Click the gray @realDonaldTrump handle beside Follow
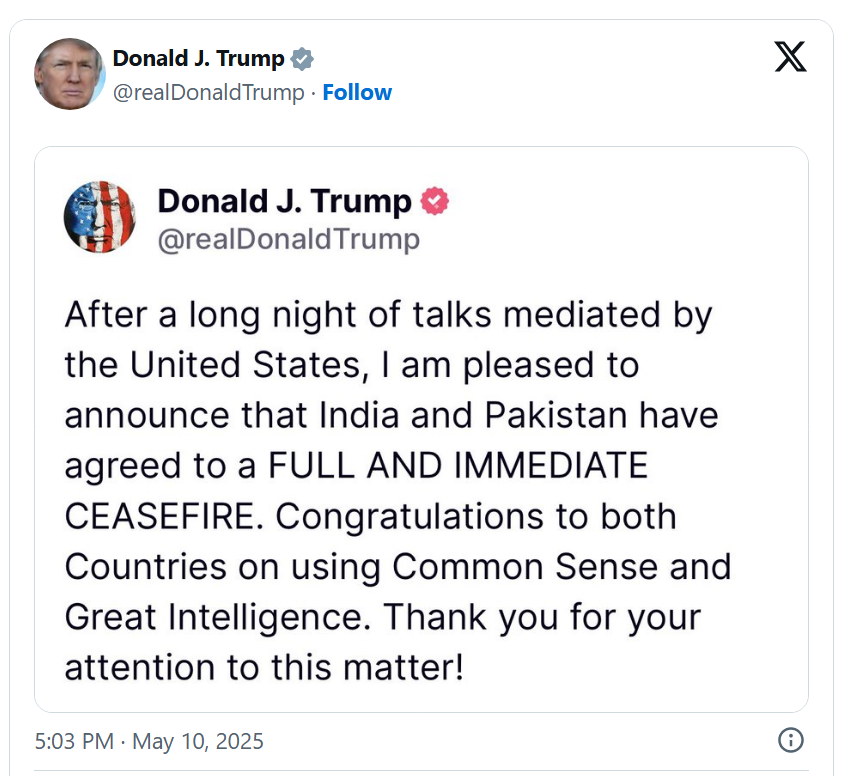844x776 pixels. tap(208, 93)
